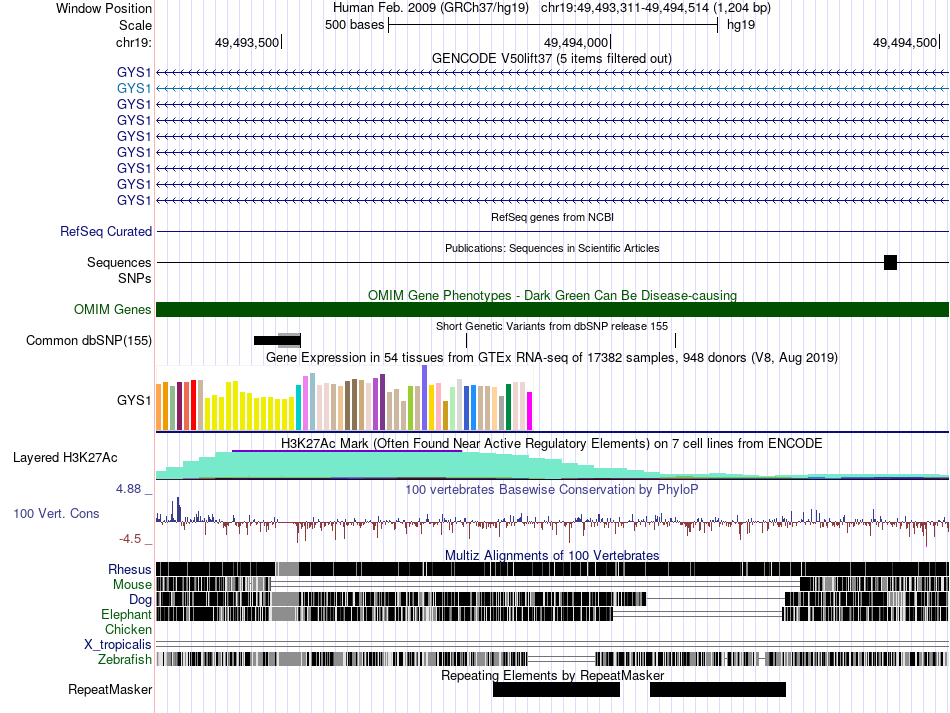Click the Rhesus alignment row label
Image resolution: width=950 pixels, height=713 pixels.
click(x=130, y=569)
